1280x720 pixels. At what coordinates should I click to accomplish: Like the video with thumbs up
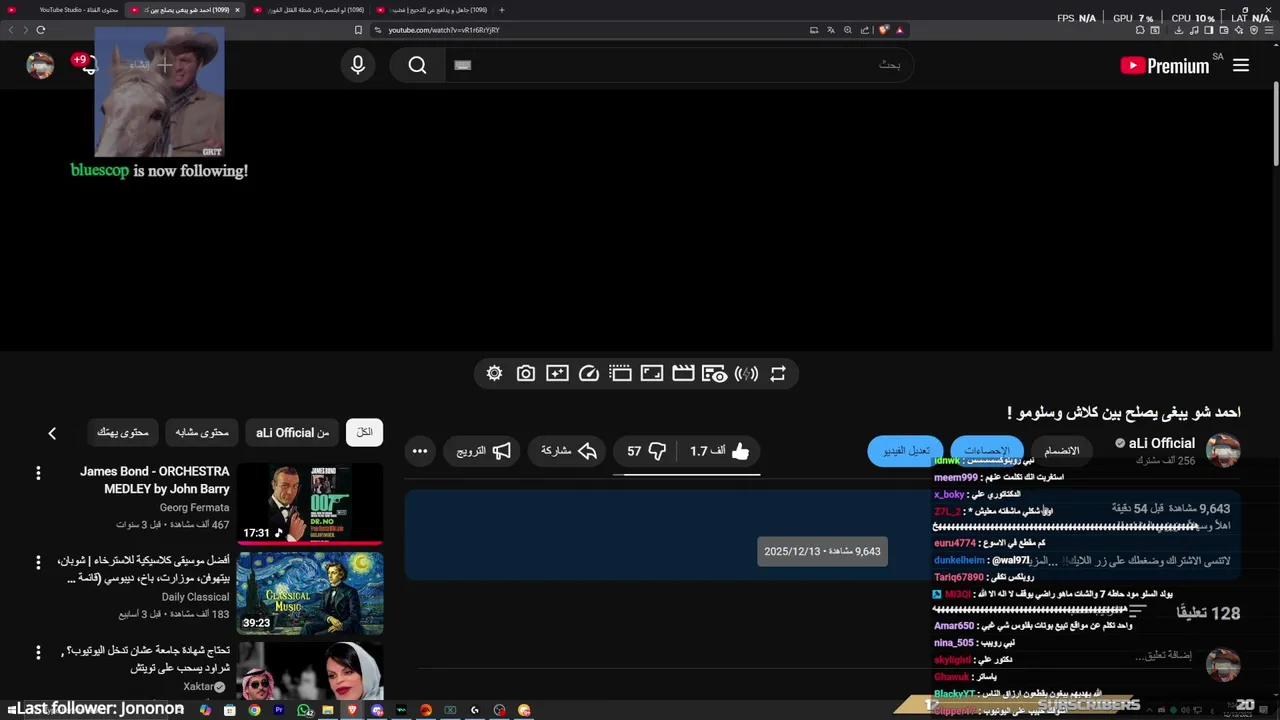point(719,451)
